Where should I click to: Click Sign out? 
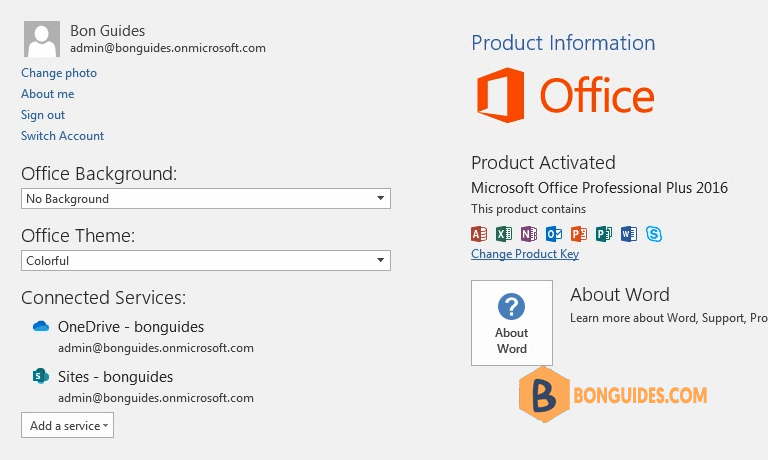[x=43, y=115]
